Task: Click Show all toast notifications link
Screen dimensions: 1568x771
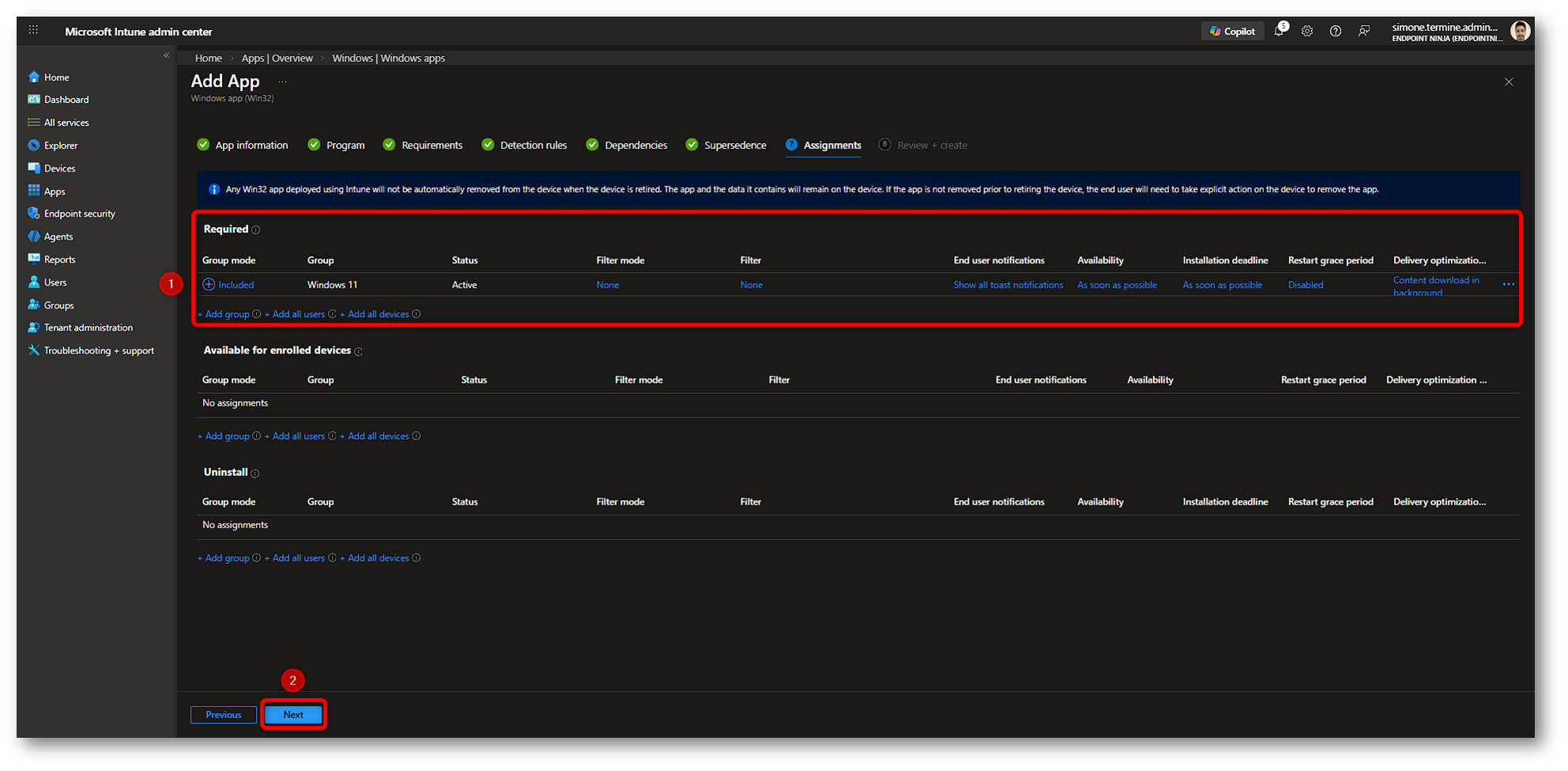Action: pos(1008,285)
